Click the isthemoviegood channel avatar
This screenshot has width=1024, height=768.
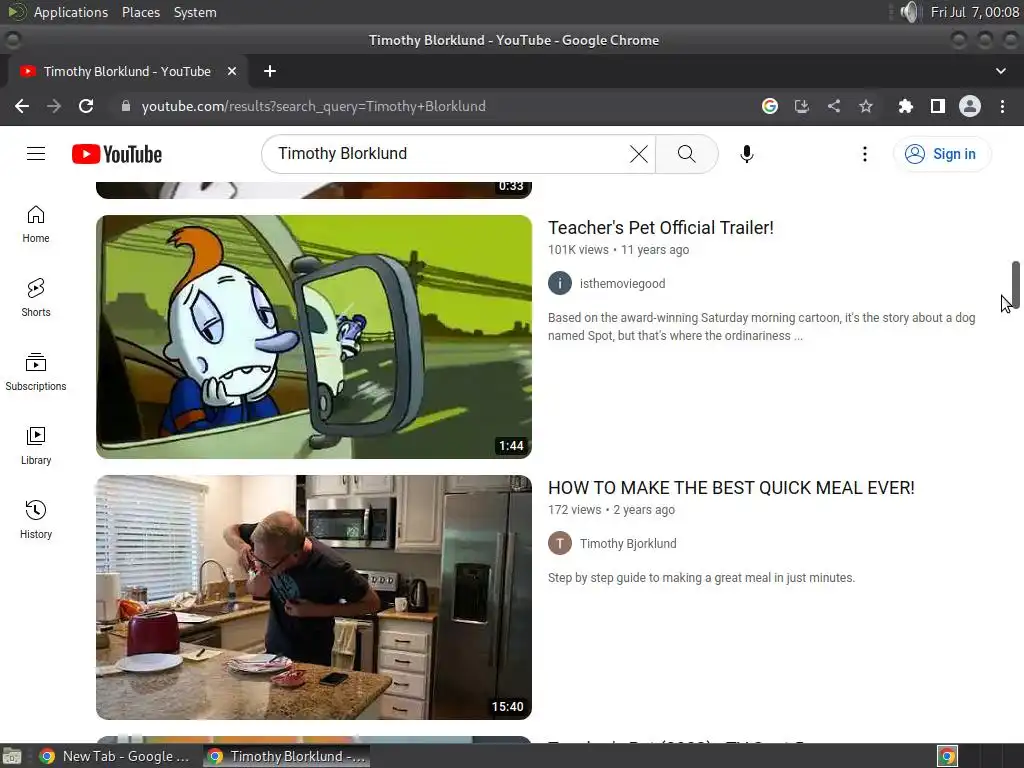[x=560, y=283]
